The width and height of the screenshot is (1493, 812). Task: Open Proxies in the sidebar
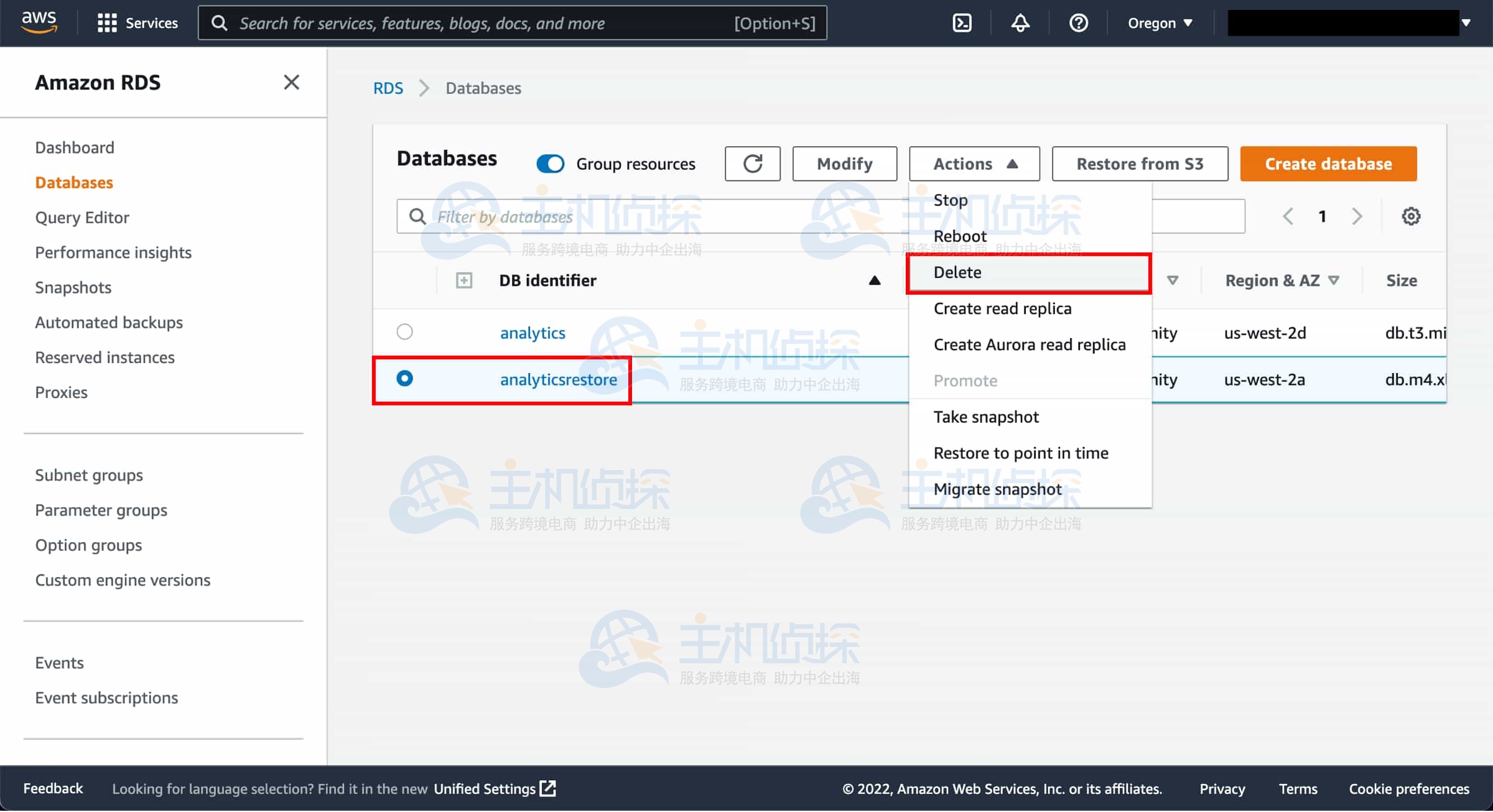[61, 392]
